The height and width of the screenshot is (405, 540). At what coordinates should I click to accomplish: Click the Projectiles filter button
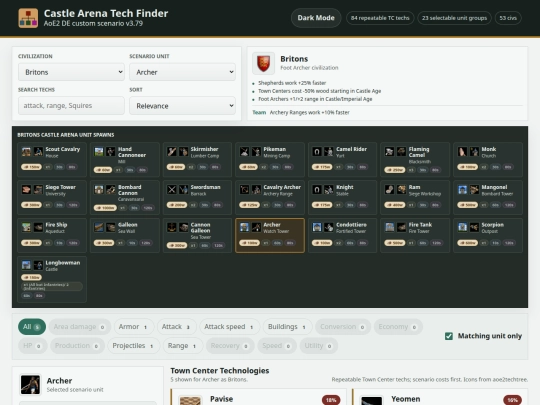tap(134, 346)
